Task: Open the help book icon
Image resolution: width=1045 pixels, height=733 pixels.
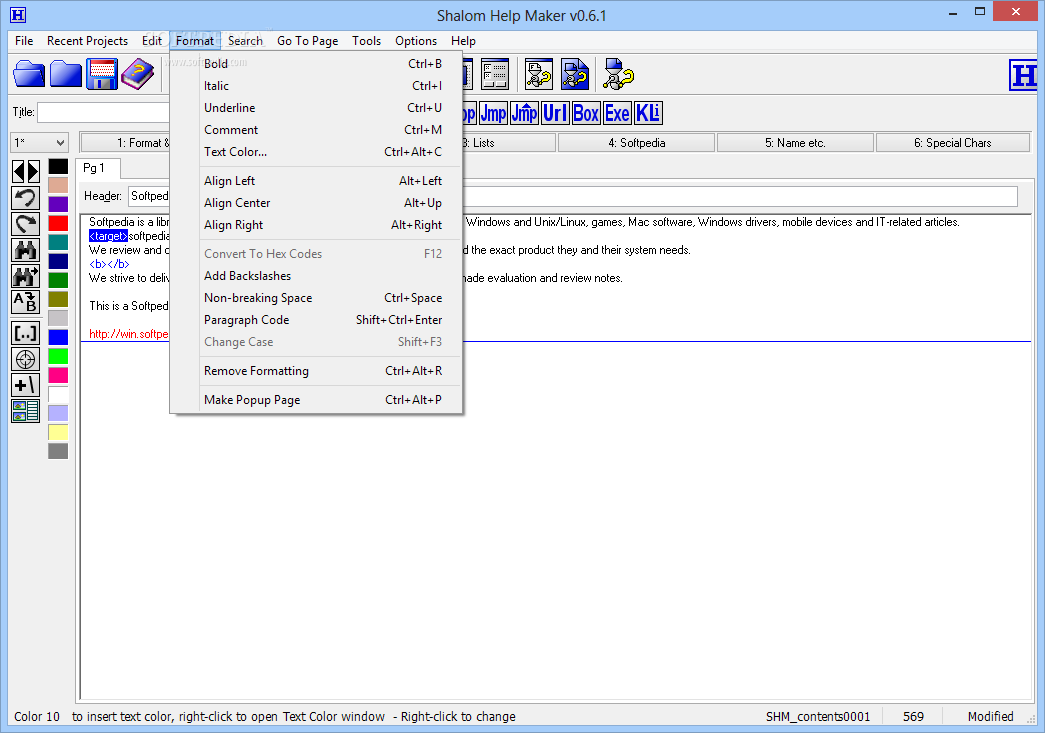Action: tap(138, 74)
